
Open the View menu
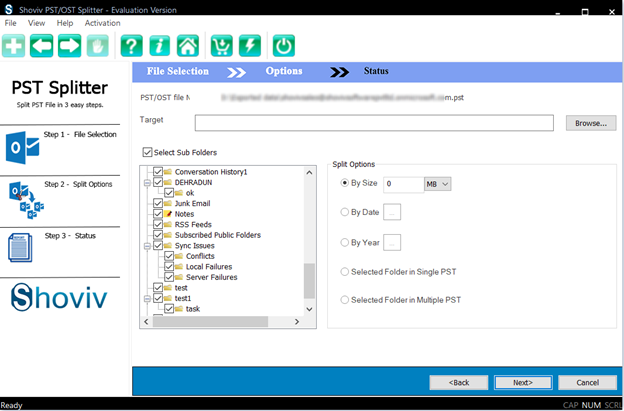point(36,23)
